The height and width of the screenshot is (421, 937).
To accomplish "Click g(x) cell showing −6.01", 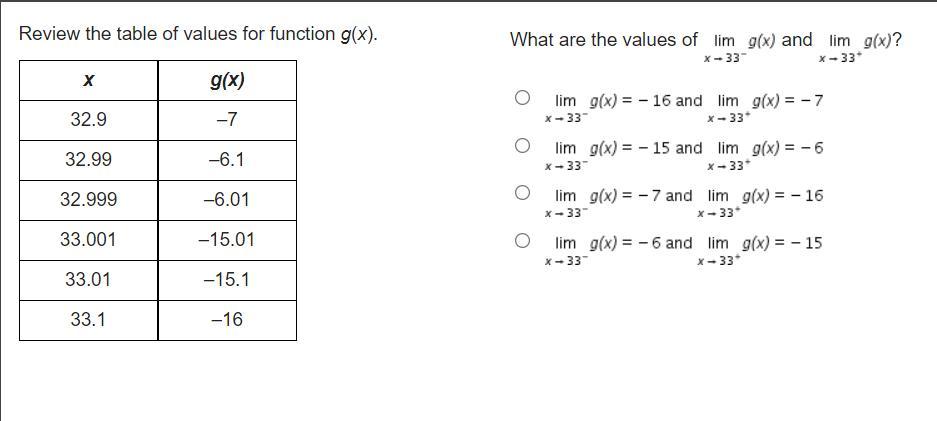I will [227, 200].
